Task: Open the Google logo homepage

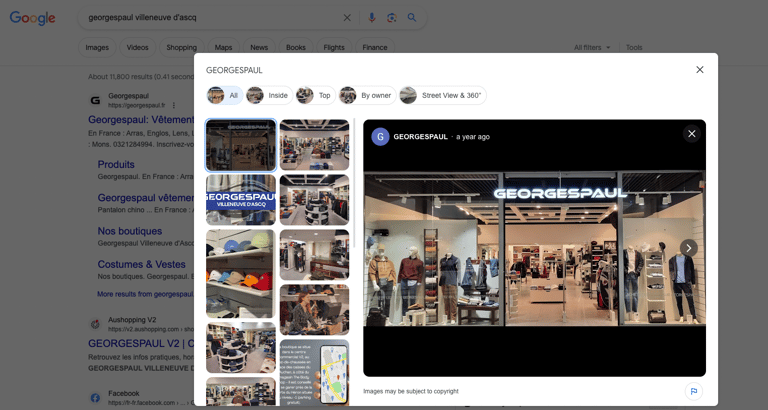Action: pos(32,18)
